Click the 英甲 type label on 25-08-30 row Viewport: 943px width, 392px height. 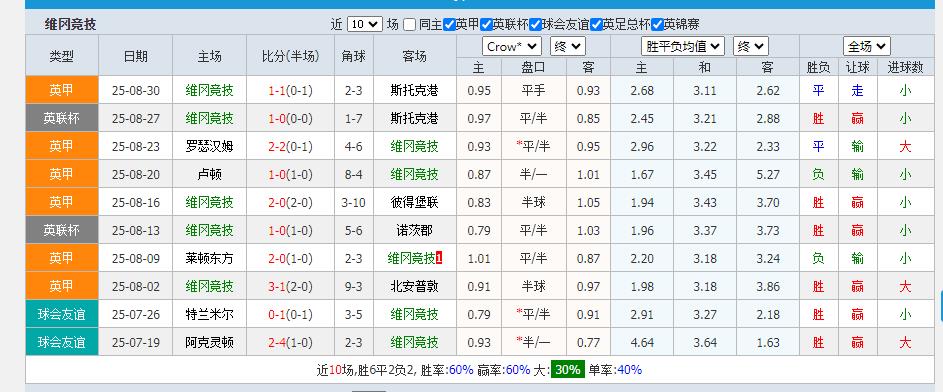pyautogui.click(x=61, y=90)
